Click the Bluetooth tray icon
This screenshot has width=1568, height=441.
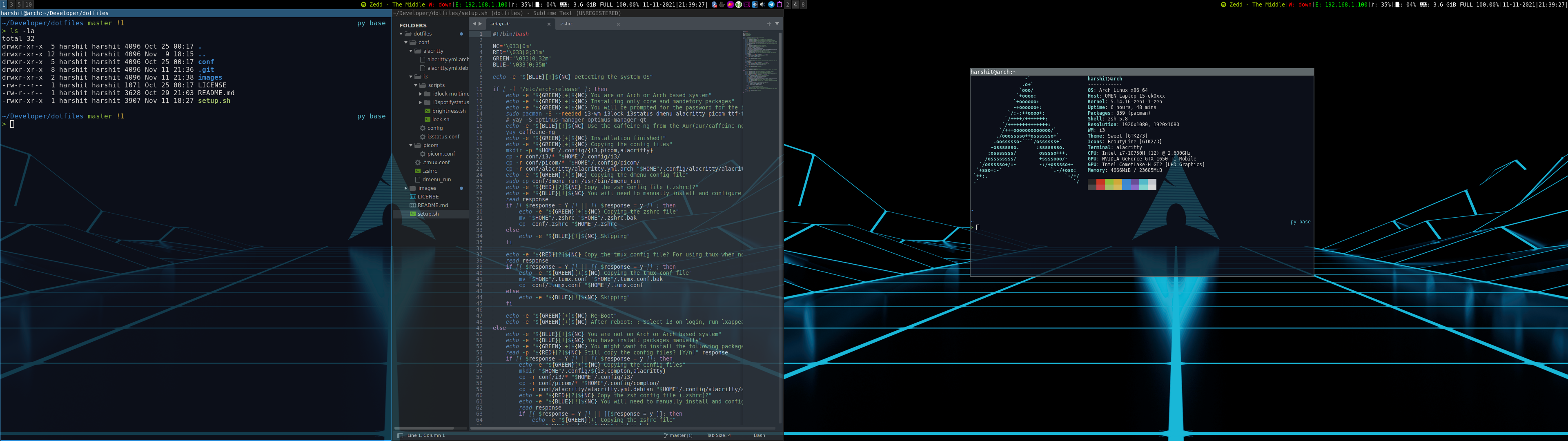pyautogui.click(x=714, y=4)
